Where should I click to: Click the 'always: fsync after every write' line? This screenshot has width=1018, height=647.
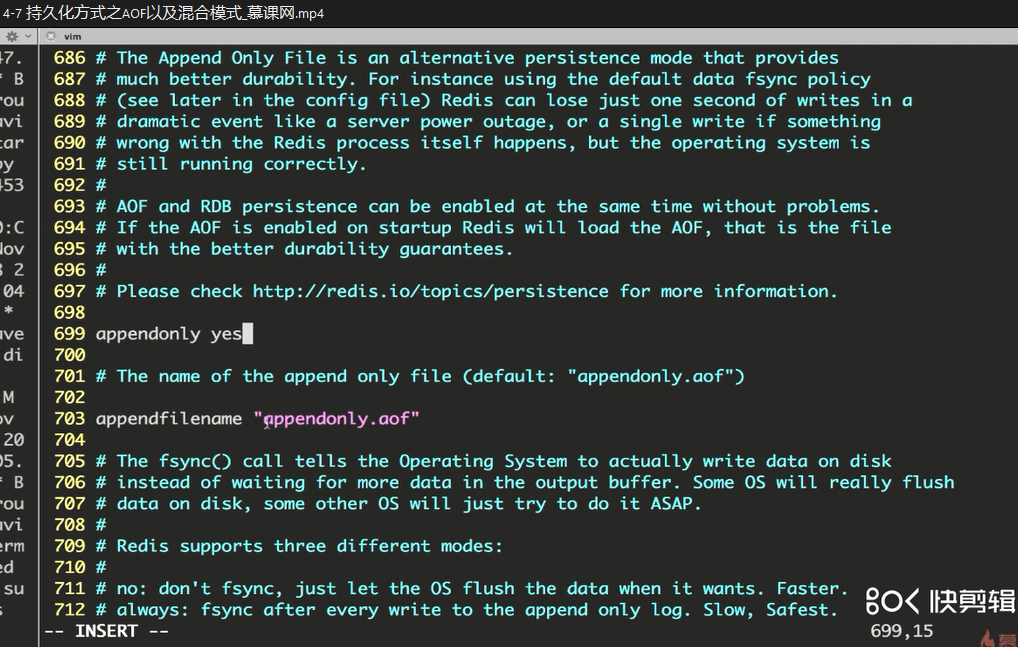(472, 610)
